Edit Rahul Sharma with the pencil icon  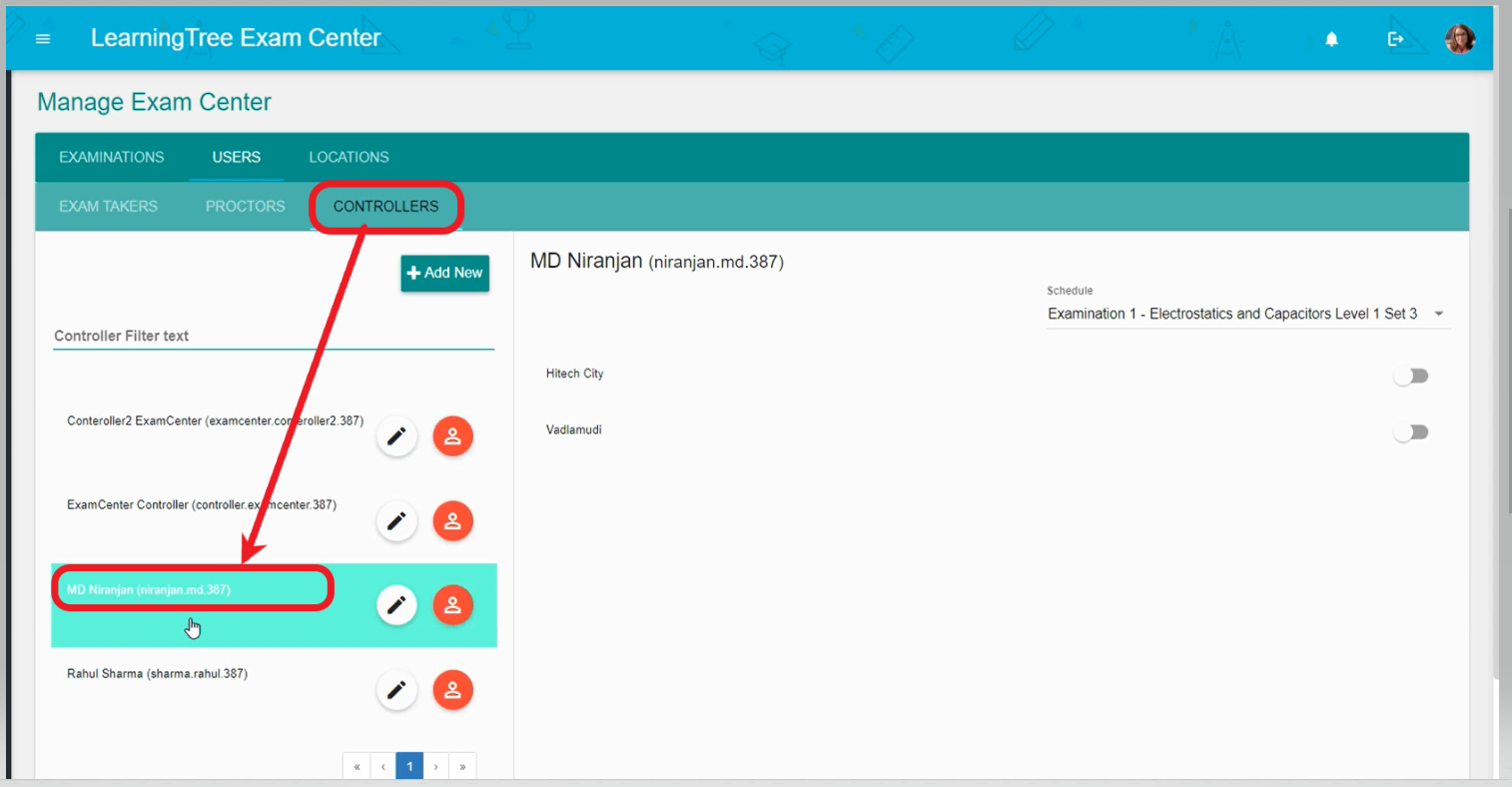coord(396,689)
